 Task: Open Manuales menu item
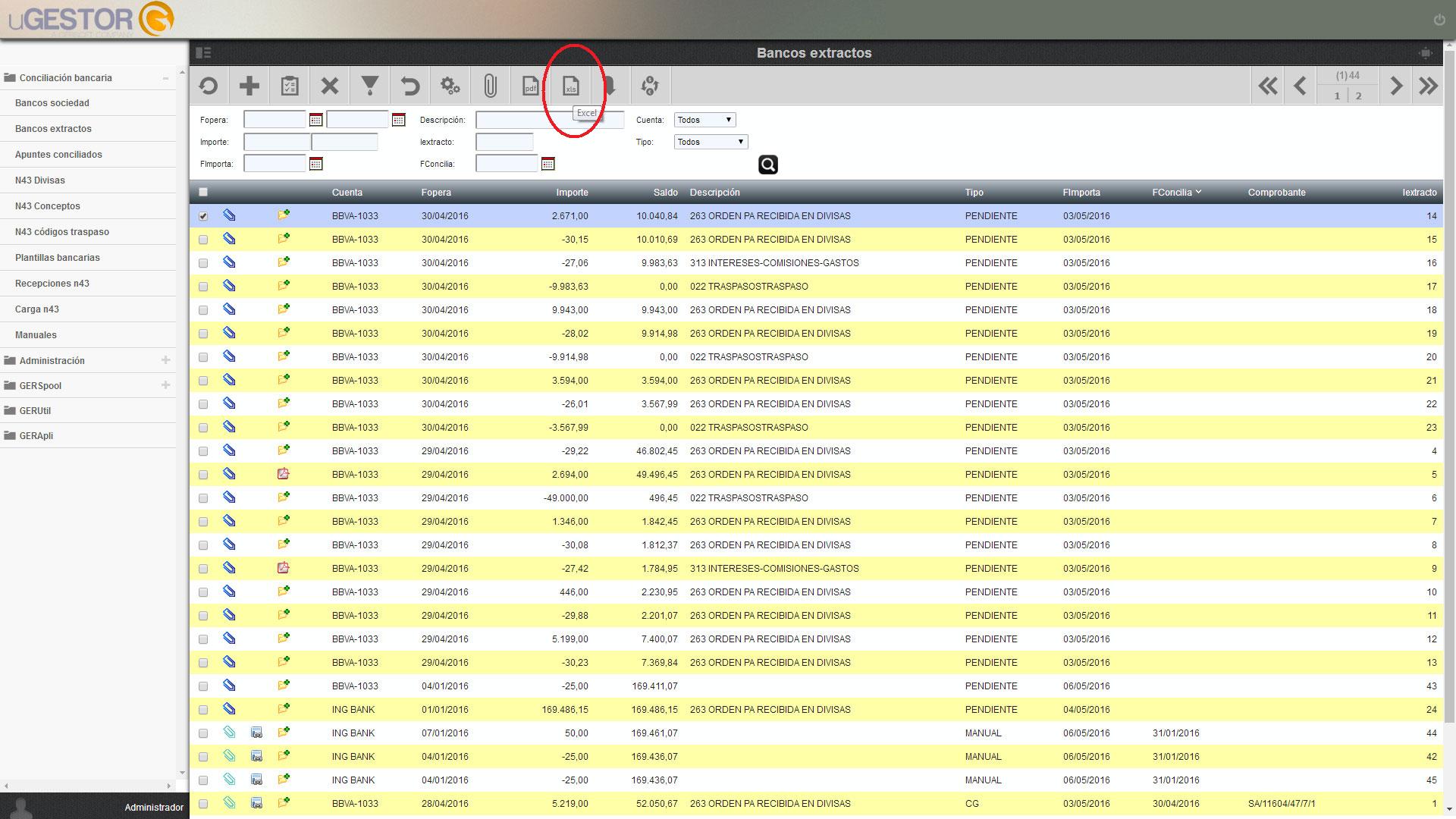[x=36, y=334]
